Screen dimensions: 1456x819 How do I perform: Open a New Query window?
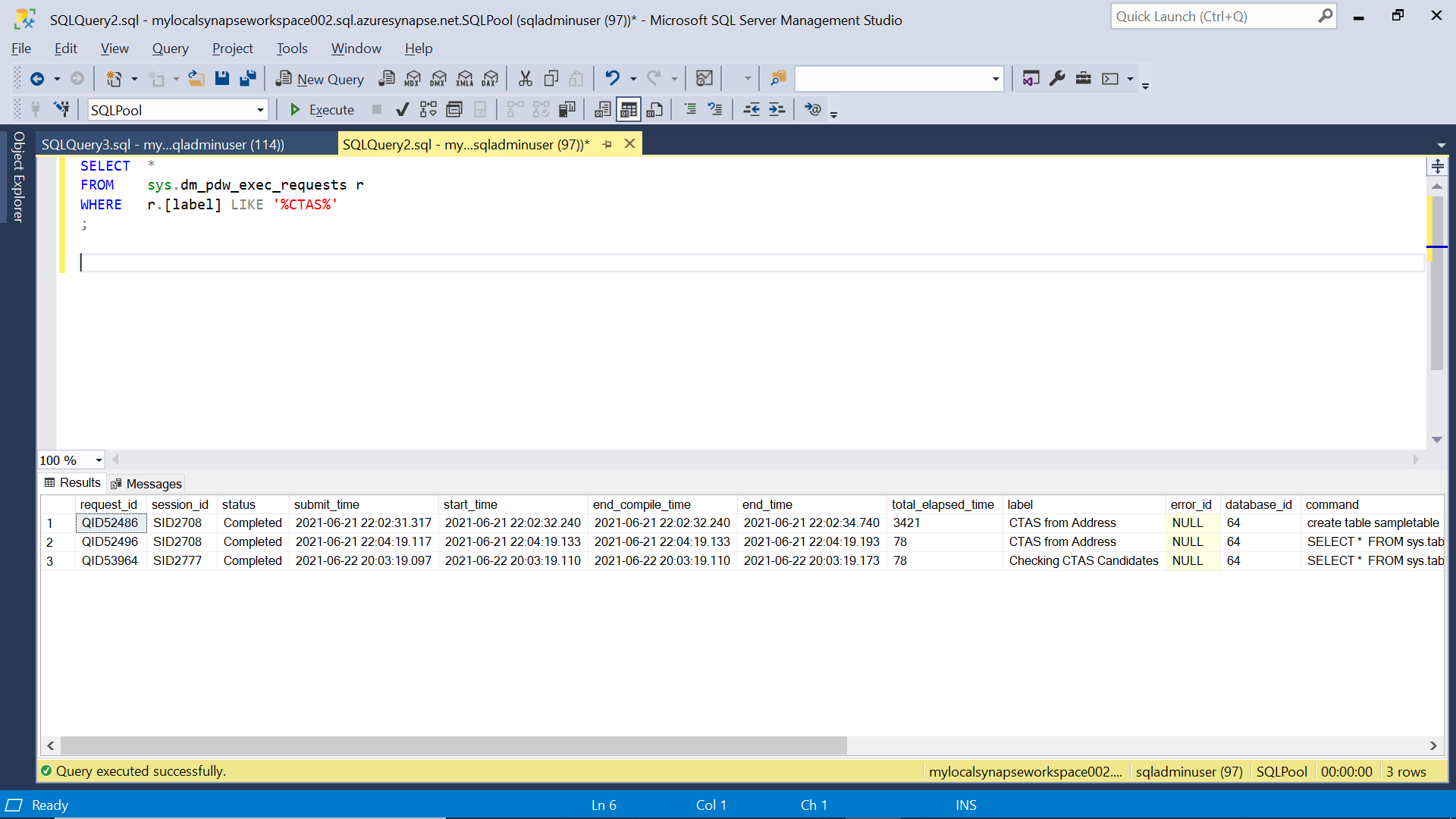(319, 78)
